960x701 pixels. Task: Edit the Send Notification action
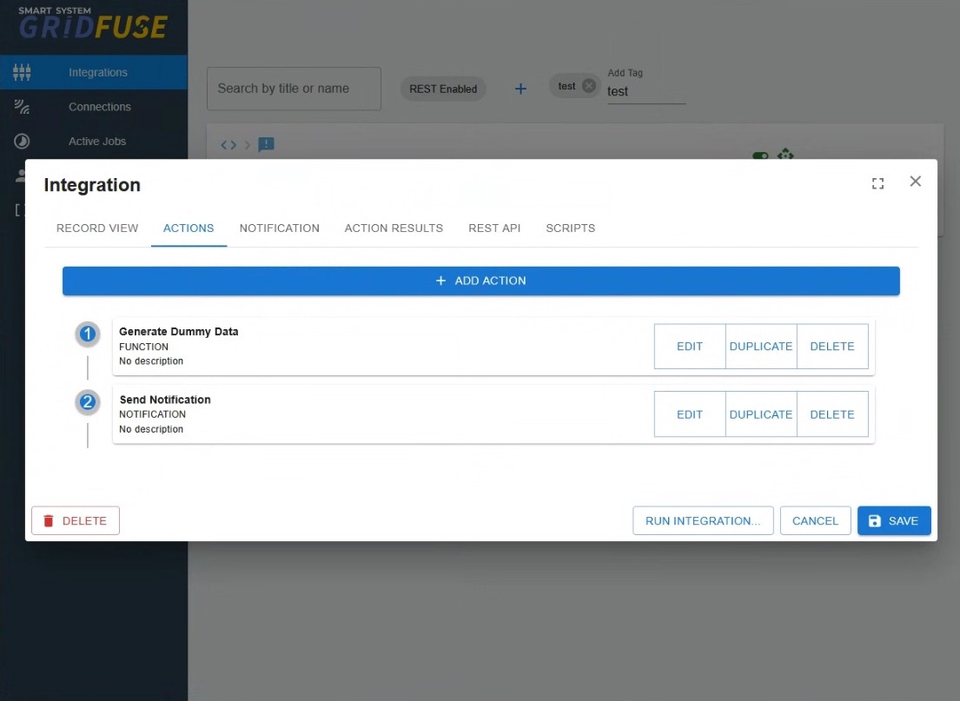[689, 414]
